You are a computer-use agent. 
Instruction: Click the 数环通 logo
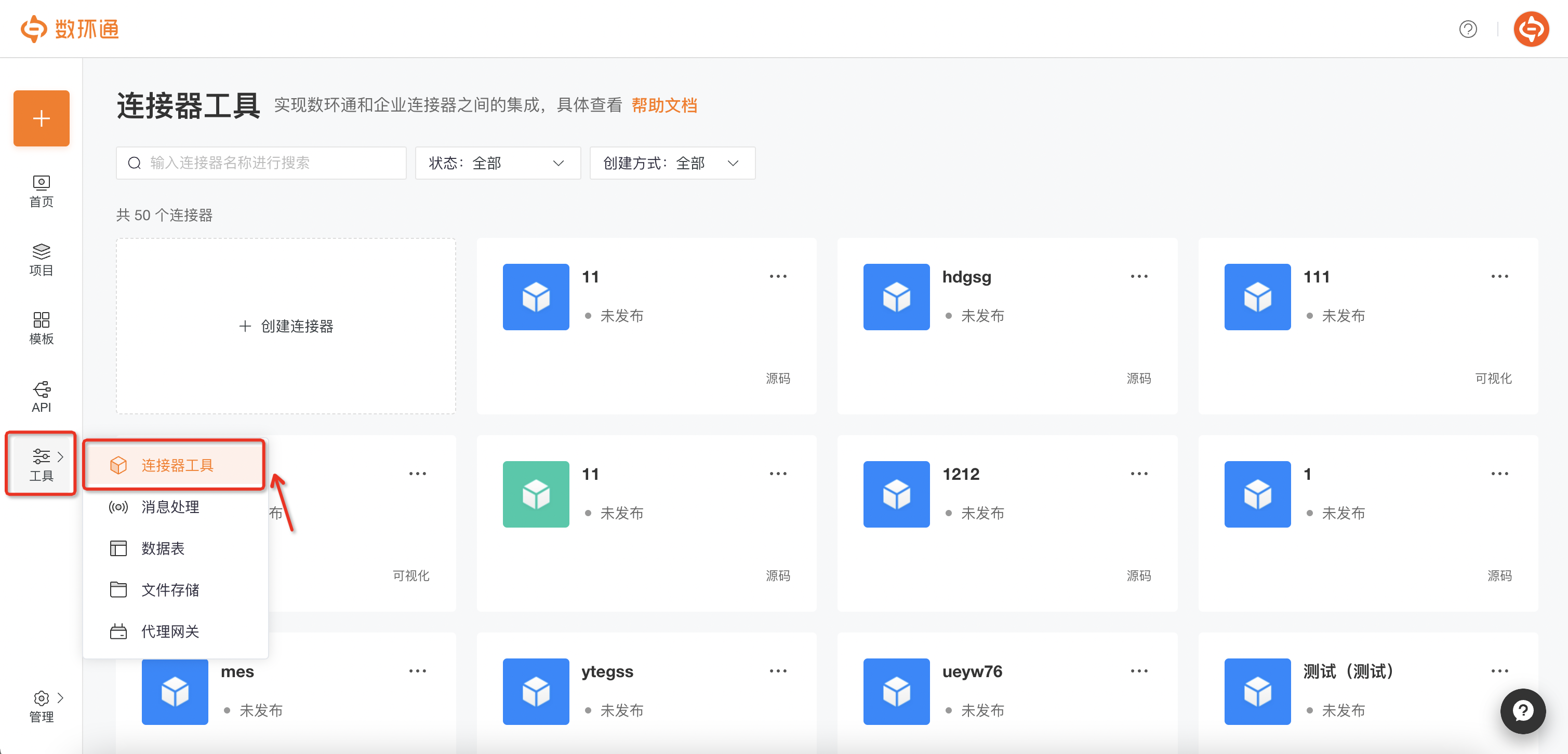pos(70,29)
